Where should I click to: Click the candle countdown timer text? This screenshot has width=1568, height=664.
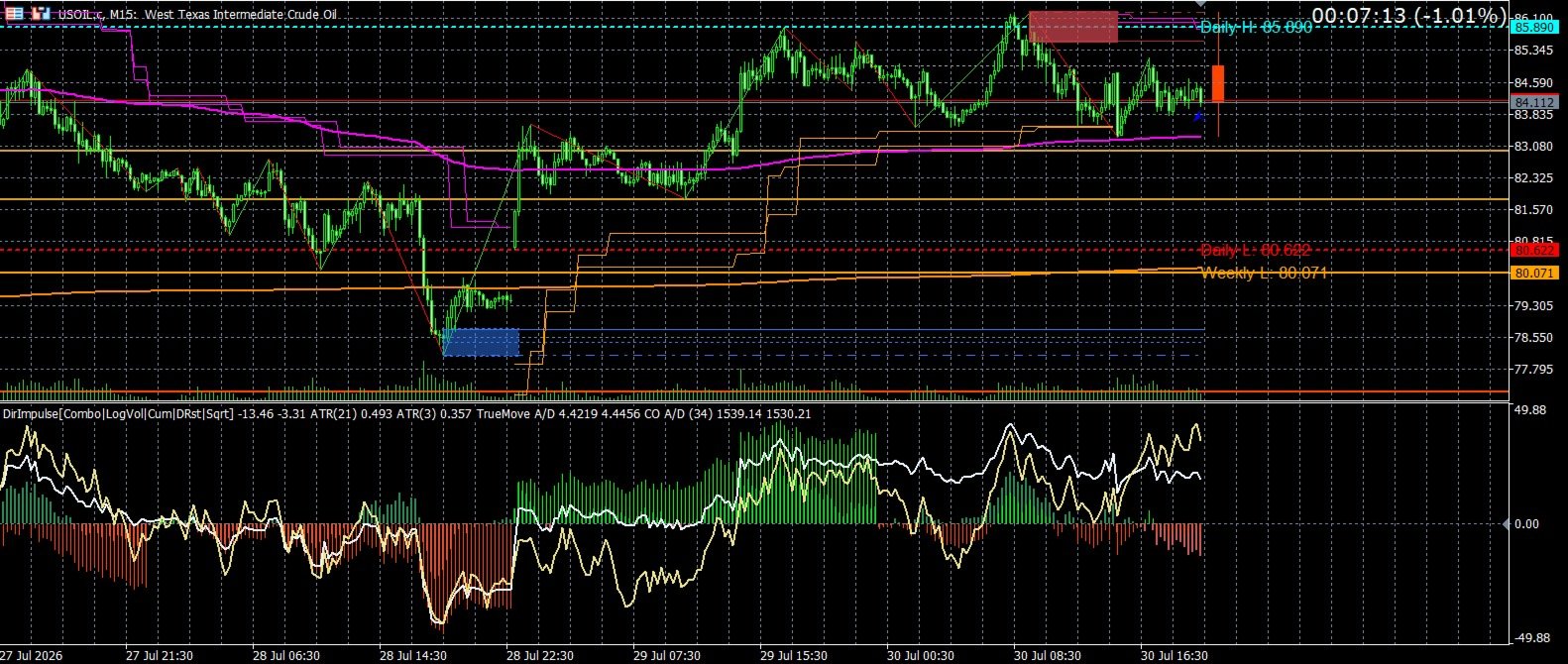[1405, 16]
